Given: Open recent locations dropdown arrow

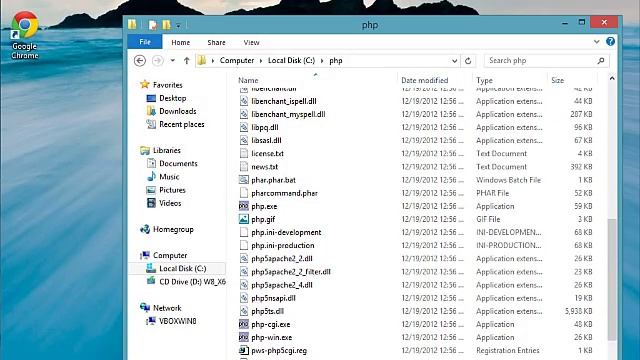Looking at the screenshot, I should [x=173, y=61].
